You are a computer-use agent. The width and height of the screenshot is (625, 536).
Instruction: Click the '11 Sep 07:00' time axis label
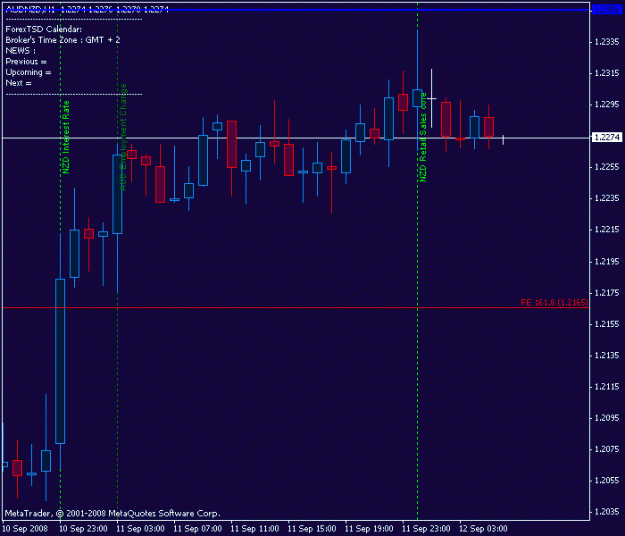coord(198,529)
